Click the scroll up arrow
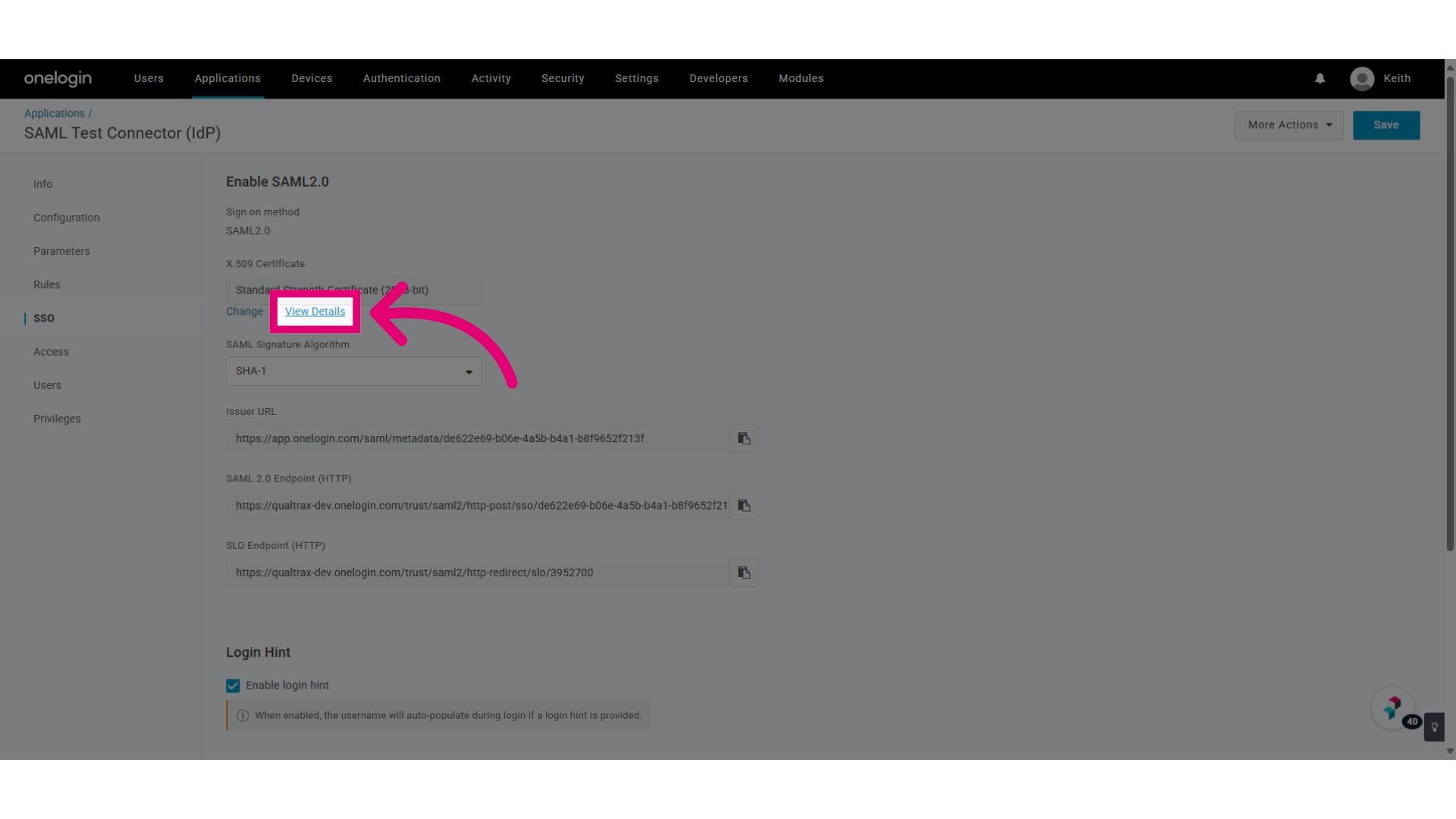 coord(1450,67)
